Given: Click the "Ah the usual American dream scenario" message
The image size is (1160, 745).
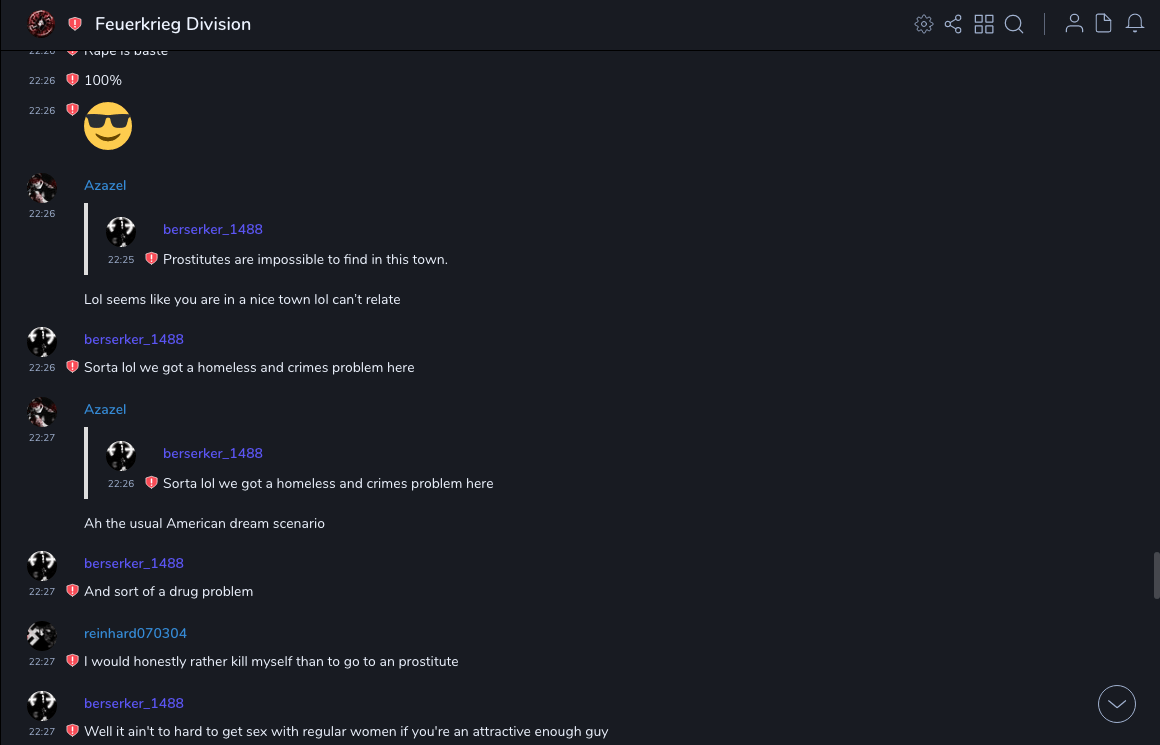Looking at the screenshot, I should point(204,523).
